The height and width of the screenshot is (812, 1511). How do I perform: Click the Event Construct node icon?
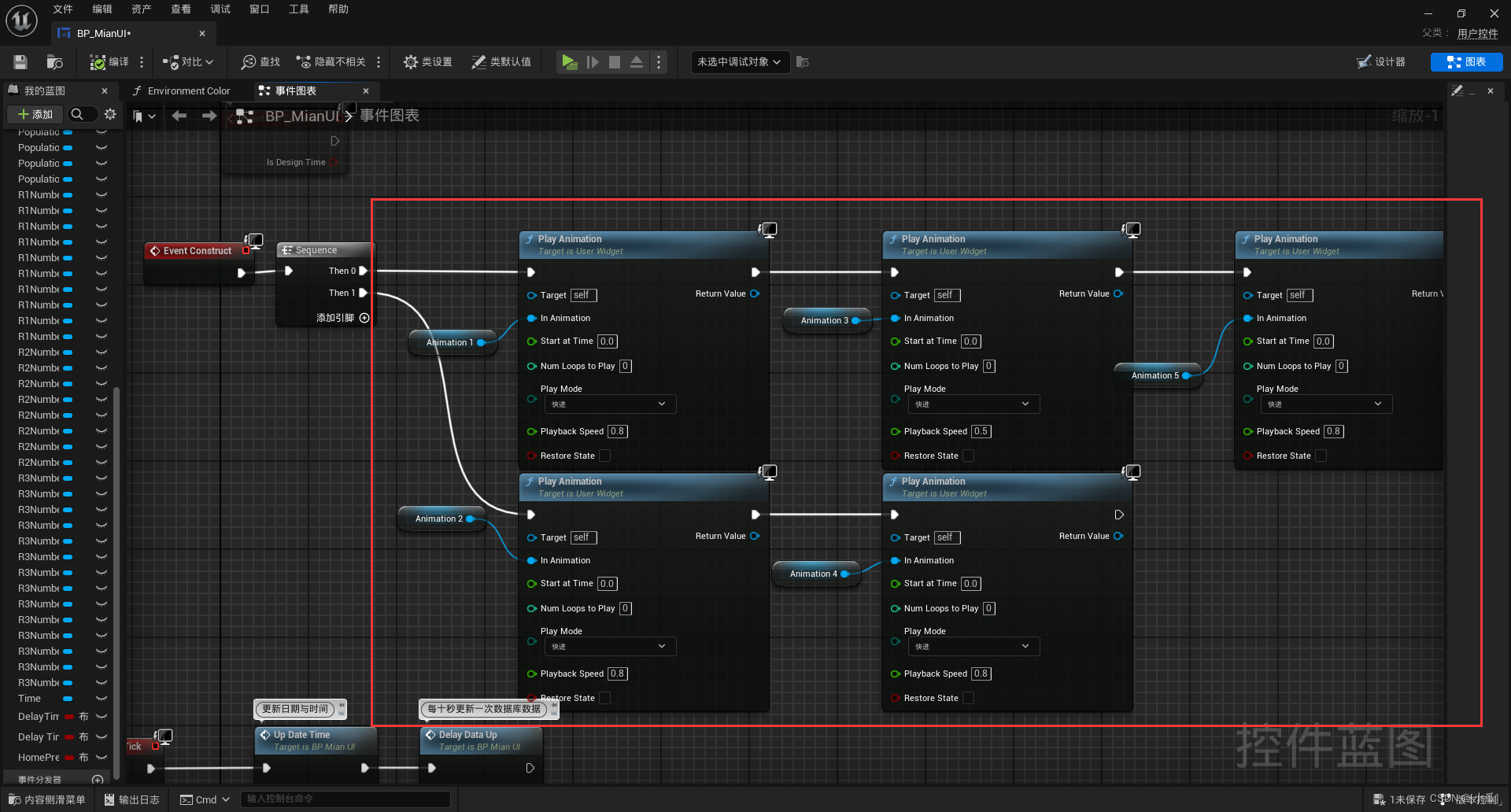pyautogui.click(x=155, y=251)
